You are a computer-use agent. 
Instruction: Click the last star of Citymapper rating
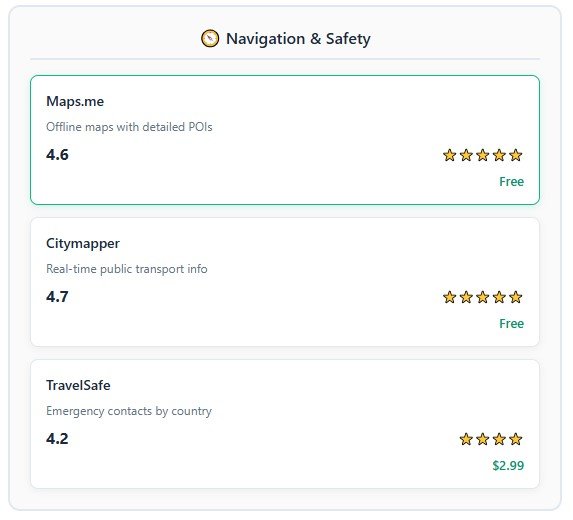(x=516, y=297)
